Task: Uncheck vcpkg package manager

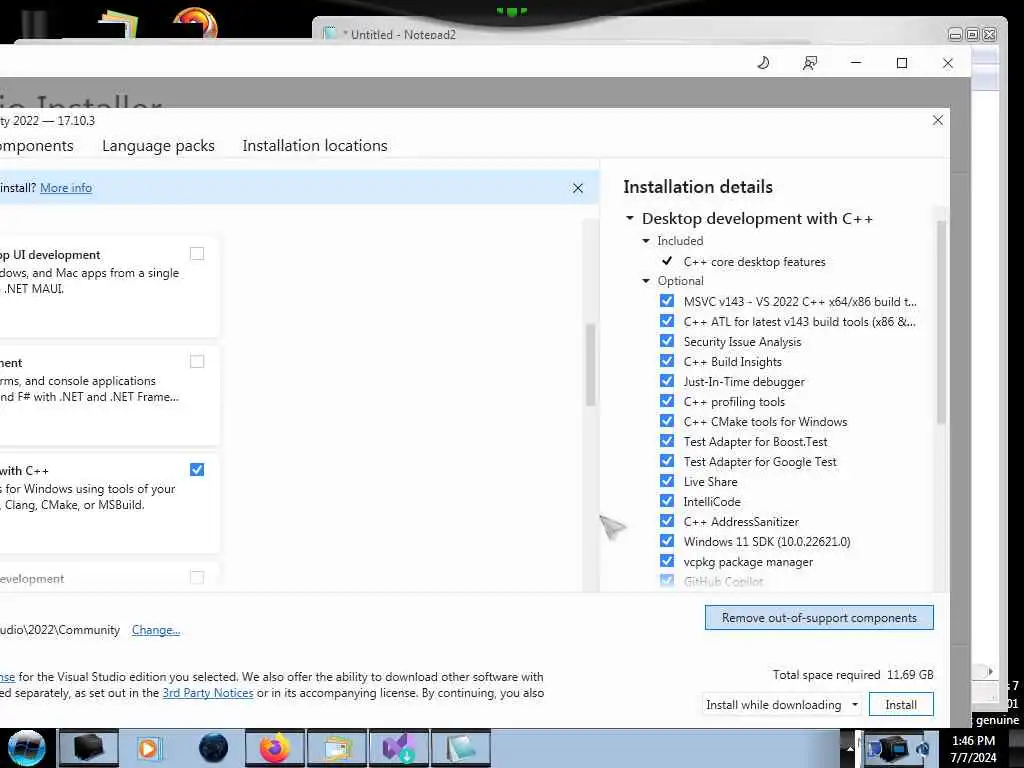Action: [x=667, y=561]
